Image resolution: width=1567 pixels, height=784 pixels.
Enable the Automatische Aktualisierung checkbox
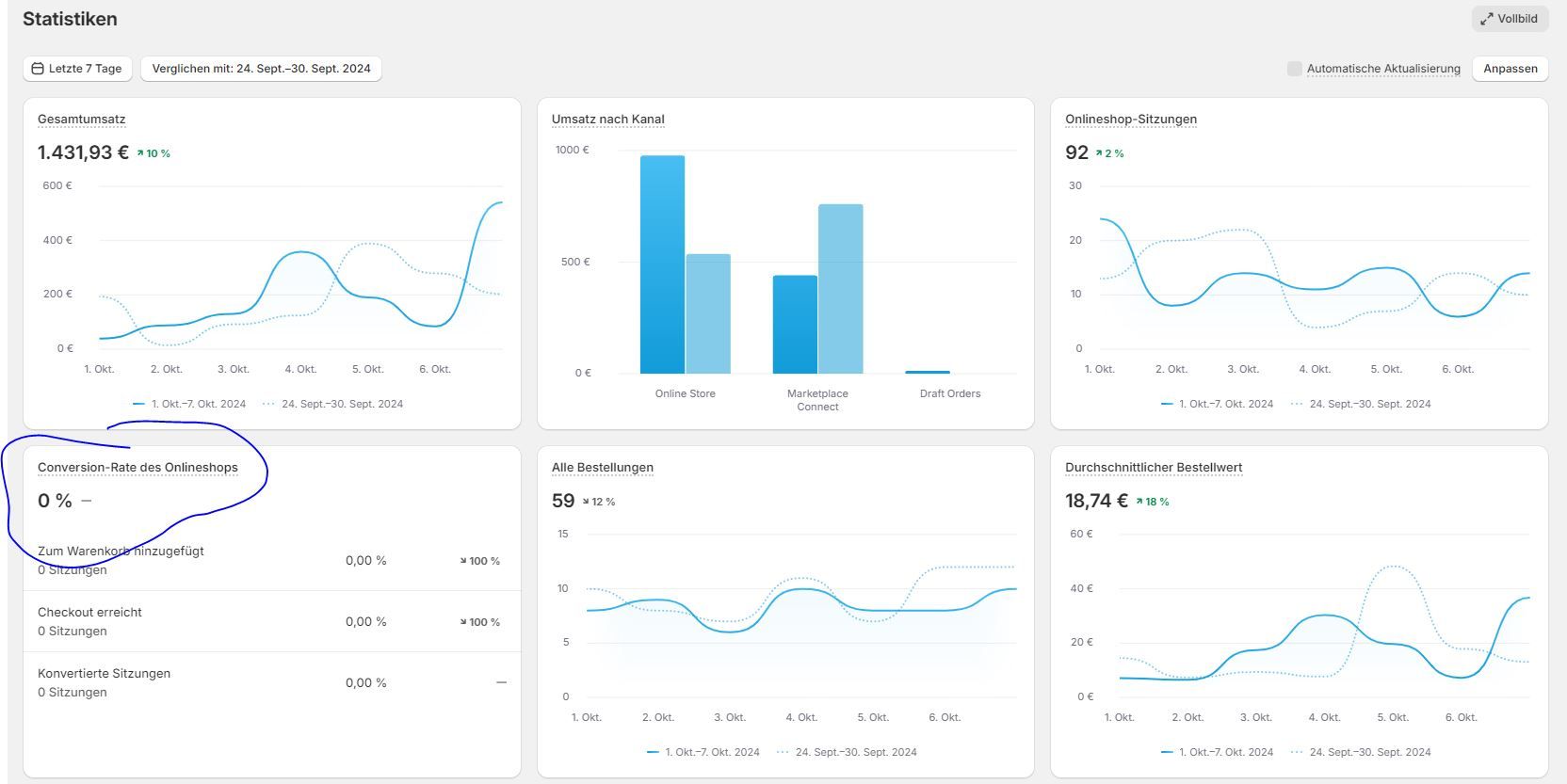click(x=1295, y=69)
